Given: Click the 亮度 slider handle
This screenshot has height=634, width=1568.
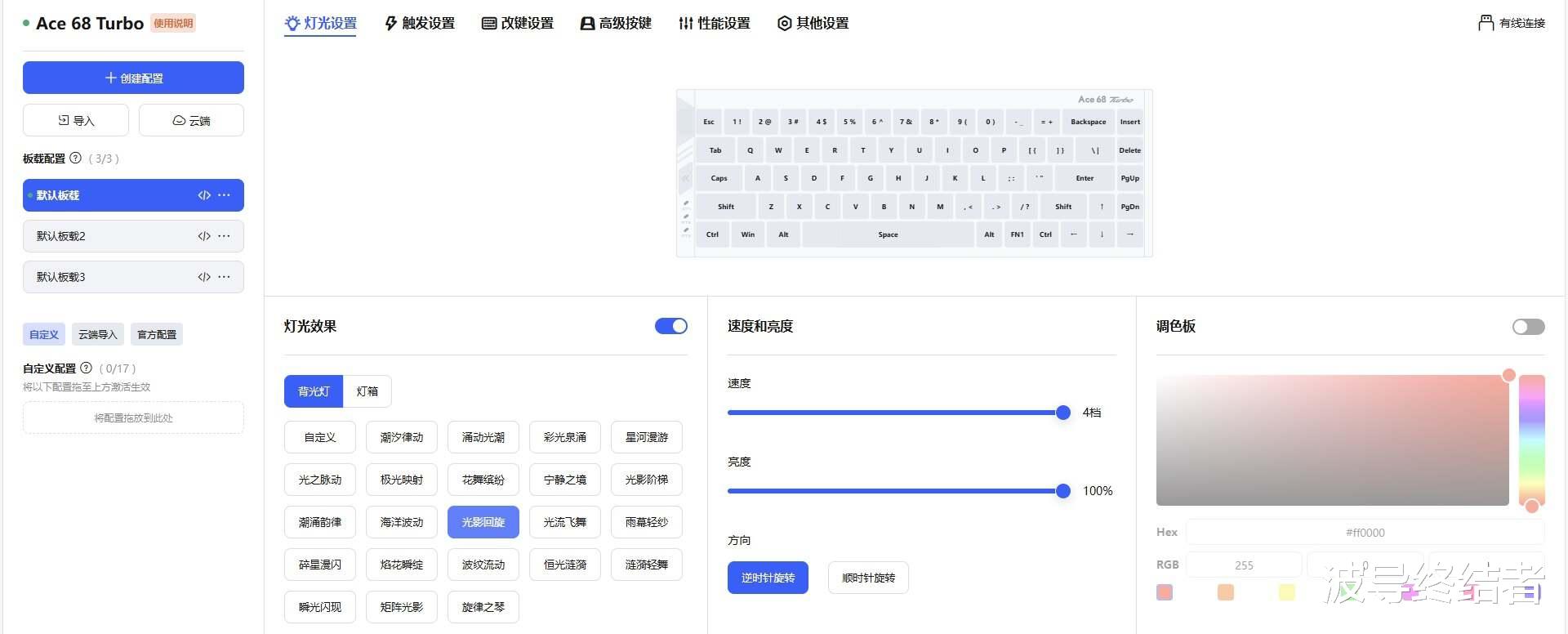Looking at the screenshot, I should 1063,491.
